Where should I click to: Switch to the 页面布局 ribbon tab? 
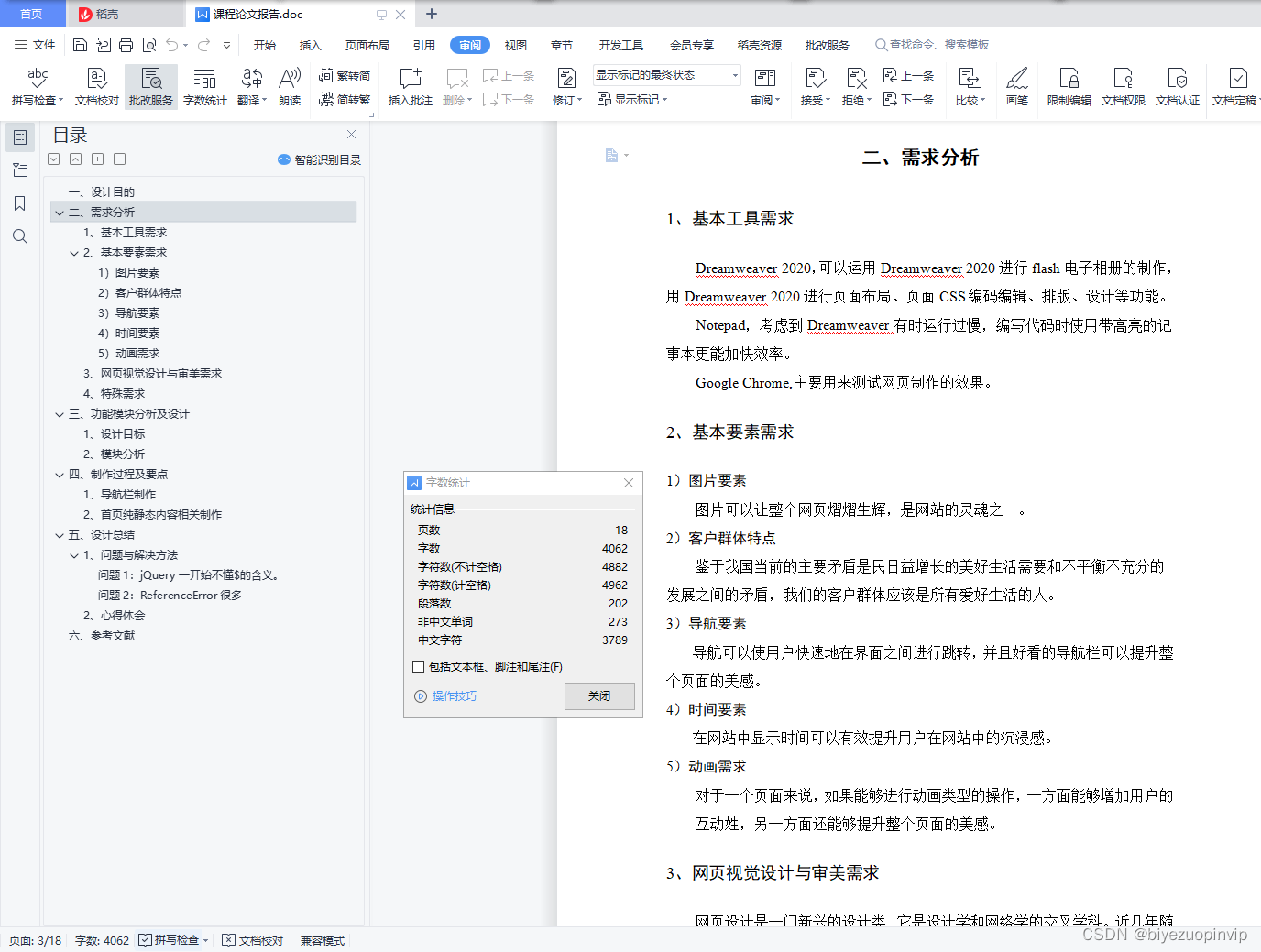click(x=367, y=45)
